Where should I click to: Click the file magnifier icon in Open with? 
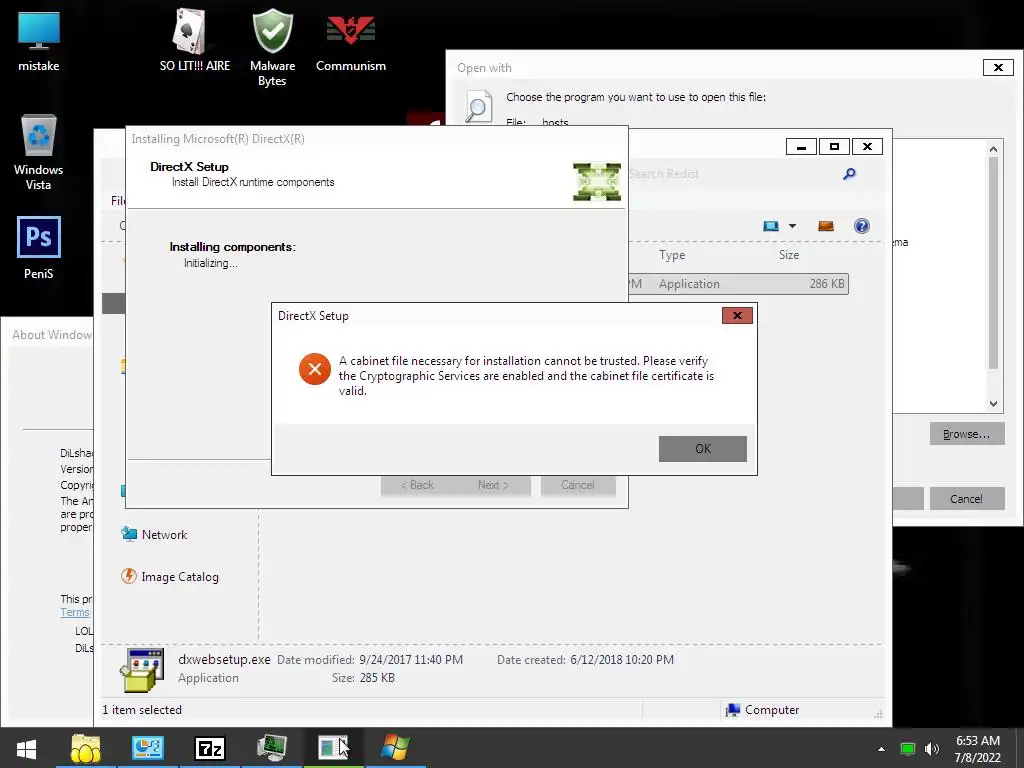pos(477,107)
